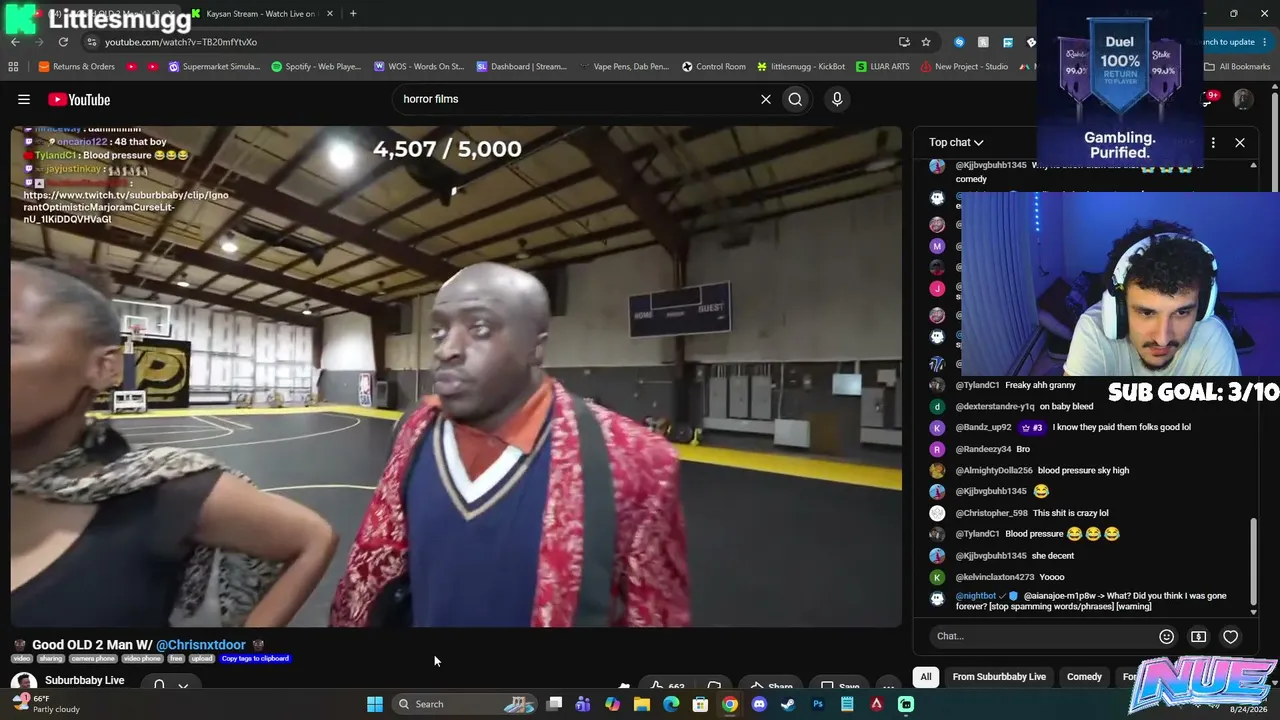
Task: Open the All Bookmarks folder
Action: [1237, 67]
